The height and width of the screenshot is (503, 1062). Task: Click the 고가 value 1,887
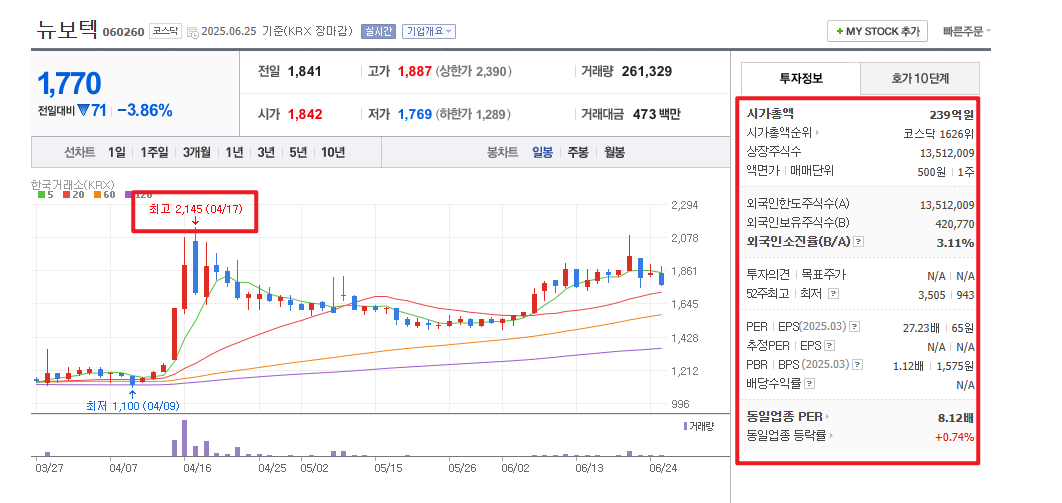(415, 71)
